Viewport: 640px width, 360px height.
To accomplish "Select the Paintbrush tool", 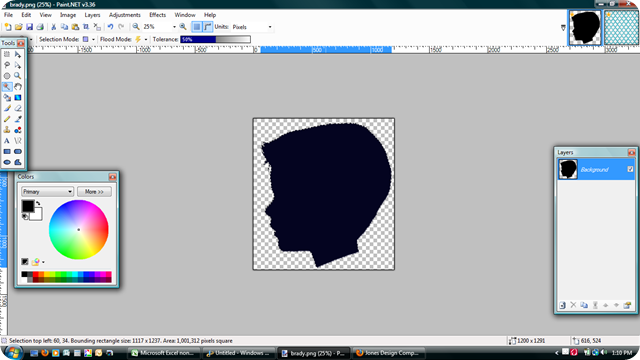I will [x=7, y=108].
